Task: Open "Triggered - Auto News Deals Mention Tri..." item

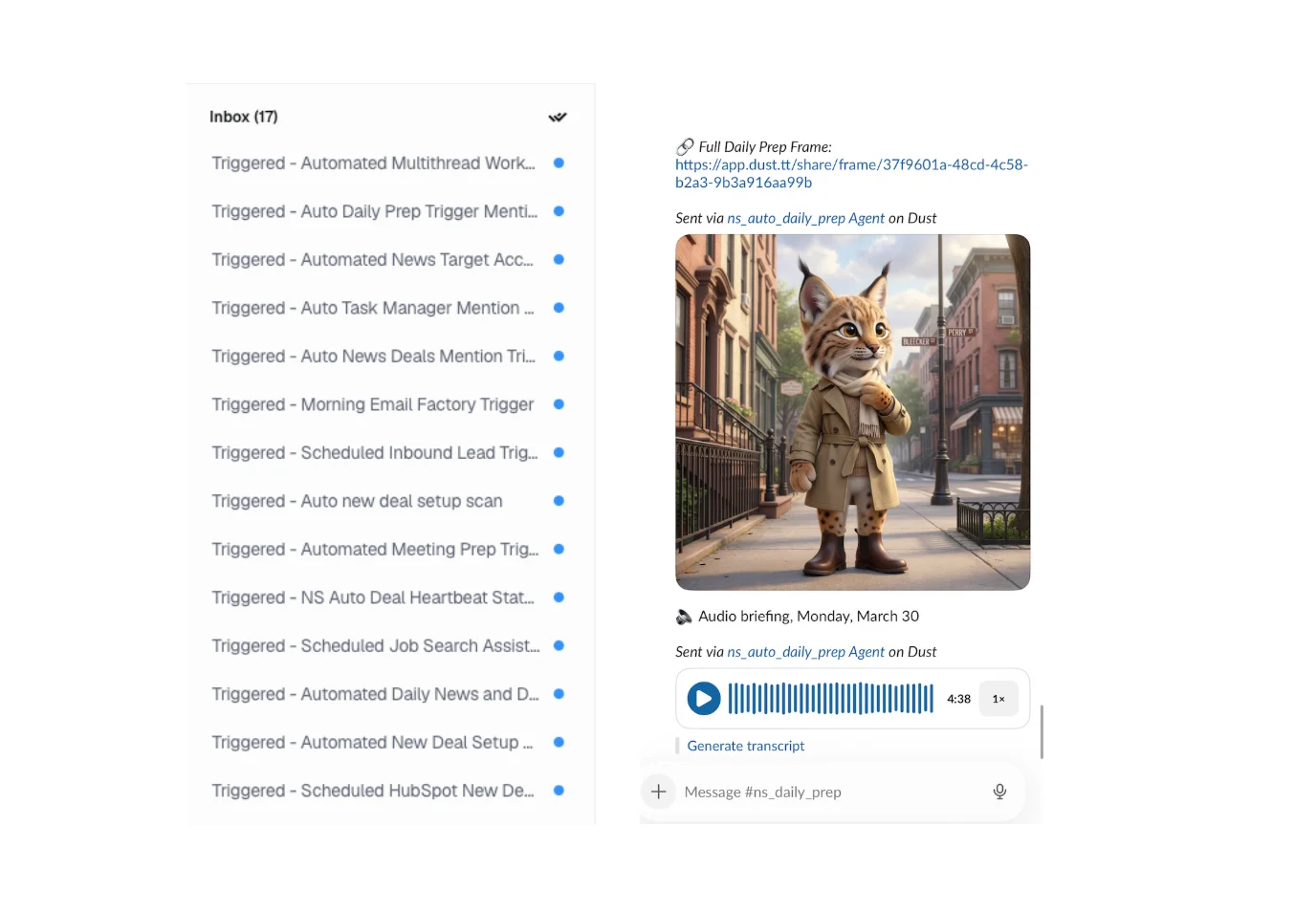Action: 373,357
